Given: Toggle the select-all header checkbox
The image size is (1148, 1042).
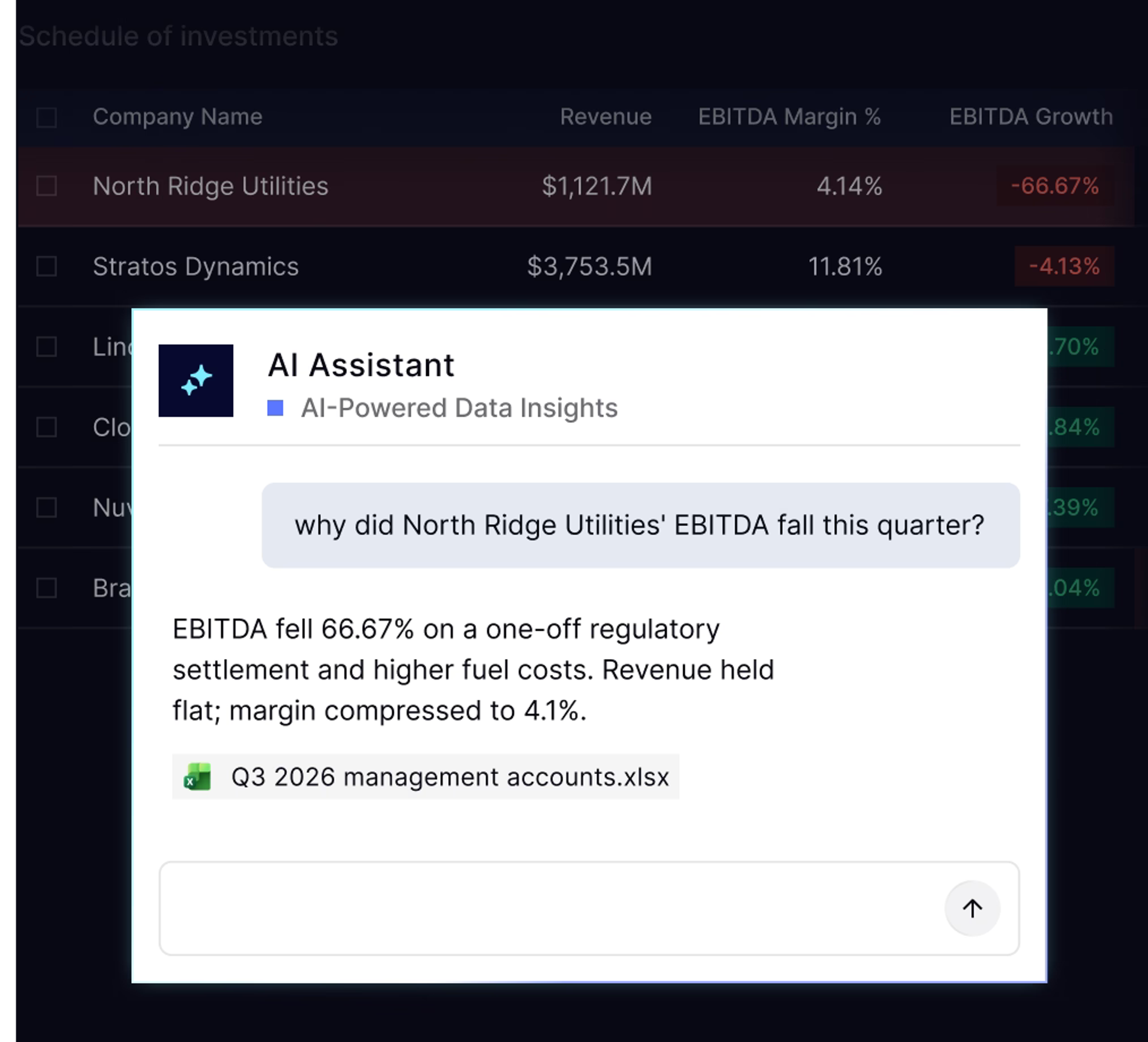Looking at the screenshot, I should click(47, 117).
